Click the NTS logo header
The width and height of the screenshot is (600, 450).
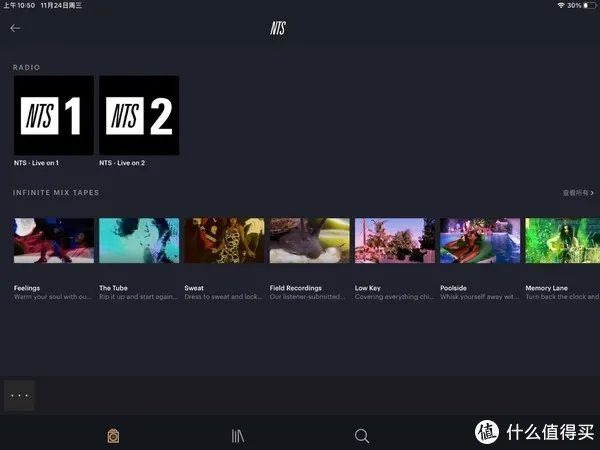278,28
